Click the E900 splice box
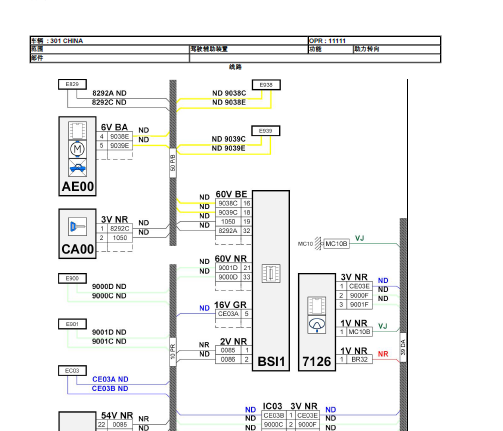 pyautogui.click(x=72, y=278)
